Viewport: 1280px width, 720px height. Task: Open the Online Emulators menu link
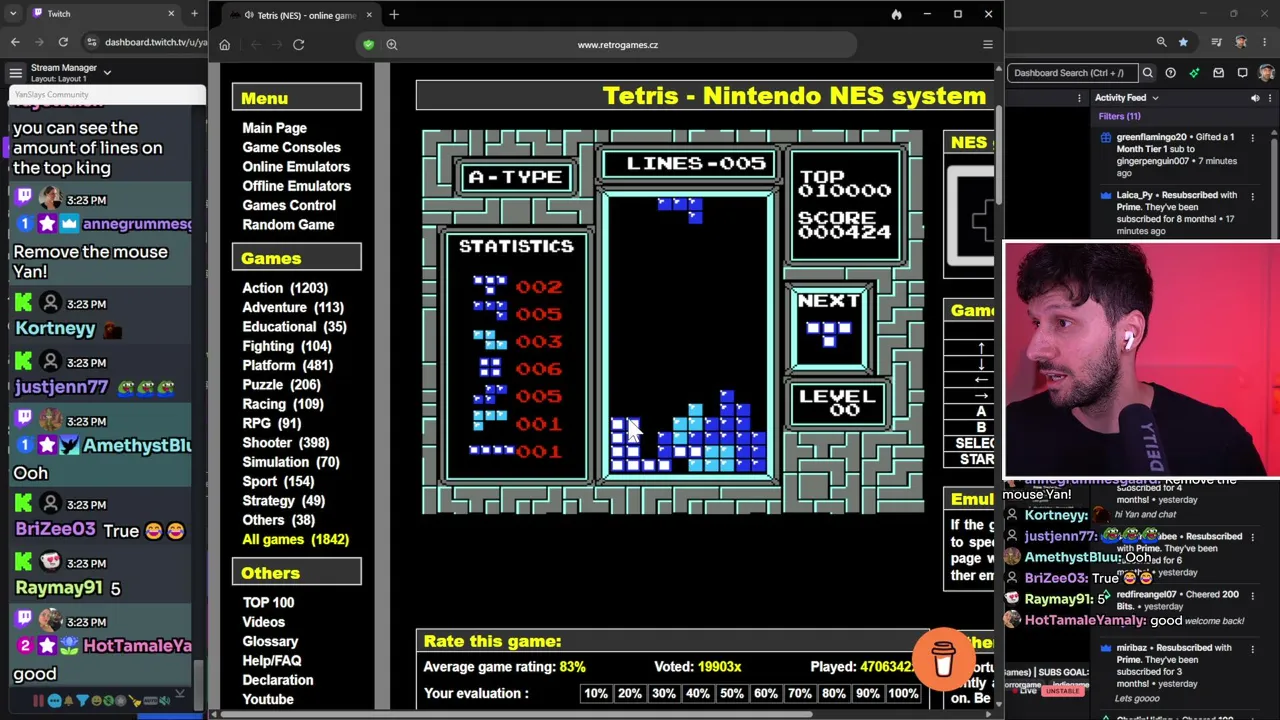coord(296,167)
